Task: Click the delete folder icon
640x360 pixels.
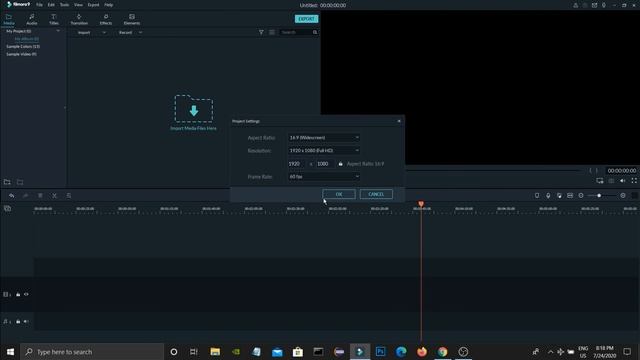Action: (20, 182)
